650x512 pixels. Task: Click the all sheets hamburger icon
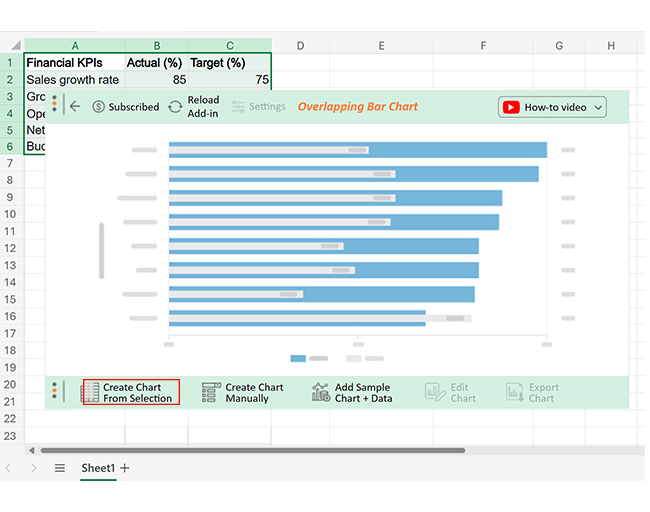click(60, 468)
